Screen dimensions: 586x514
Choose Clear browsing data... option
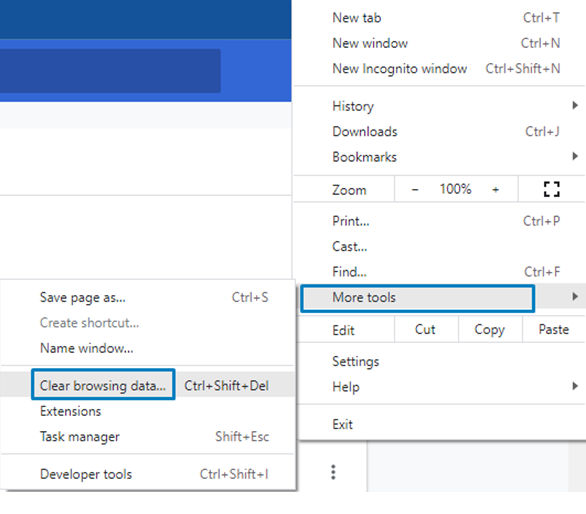tap(103, 385)
